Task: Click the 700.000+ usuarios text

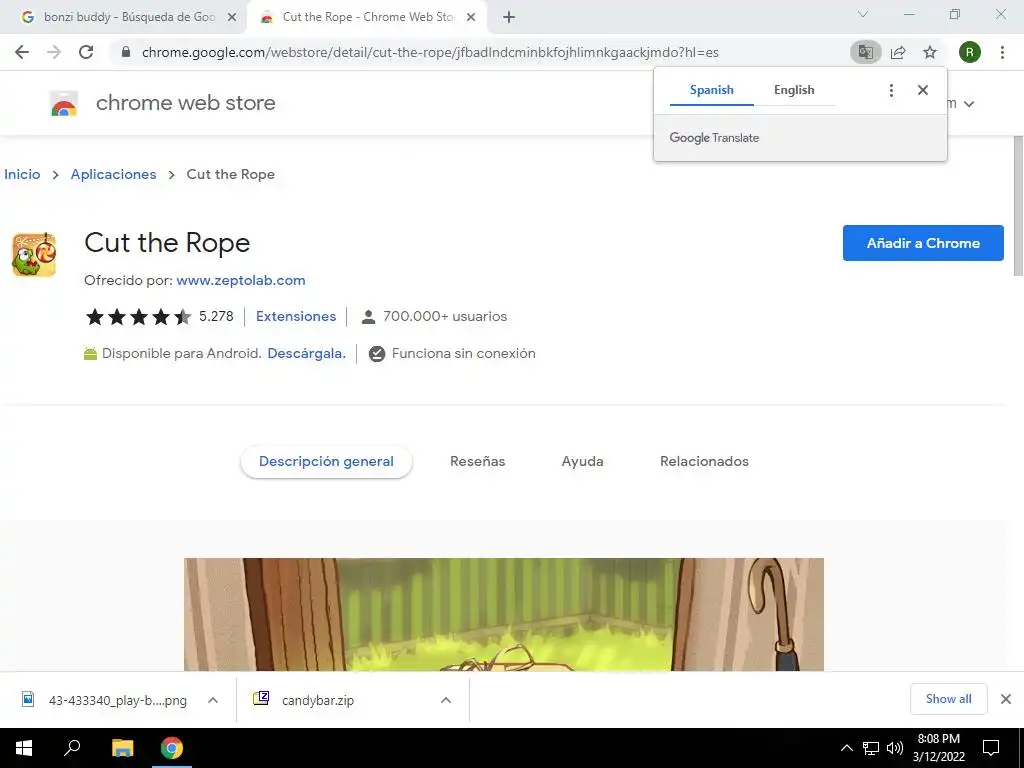Action: click(445, 317)
